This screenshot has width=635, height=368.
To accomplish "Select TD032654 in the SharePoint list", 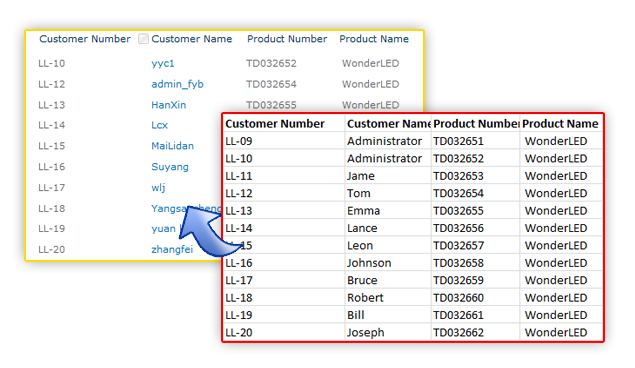I will tap(271, 84).
